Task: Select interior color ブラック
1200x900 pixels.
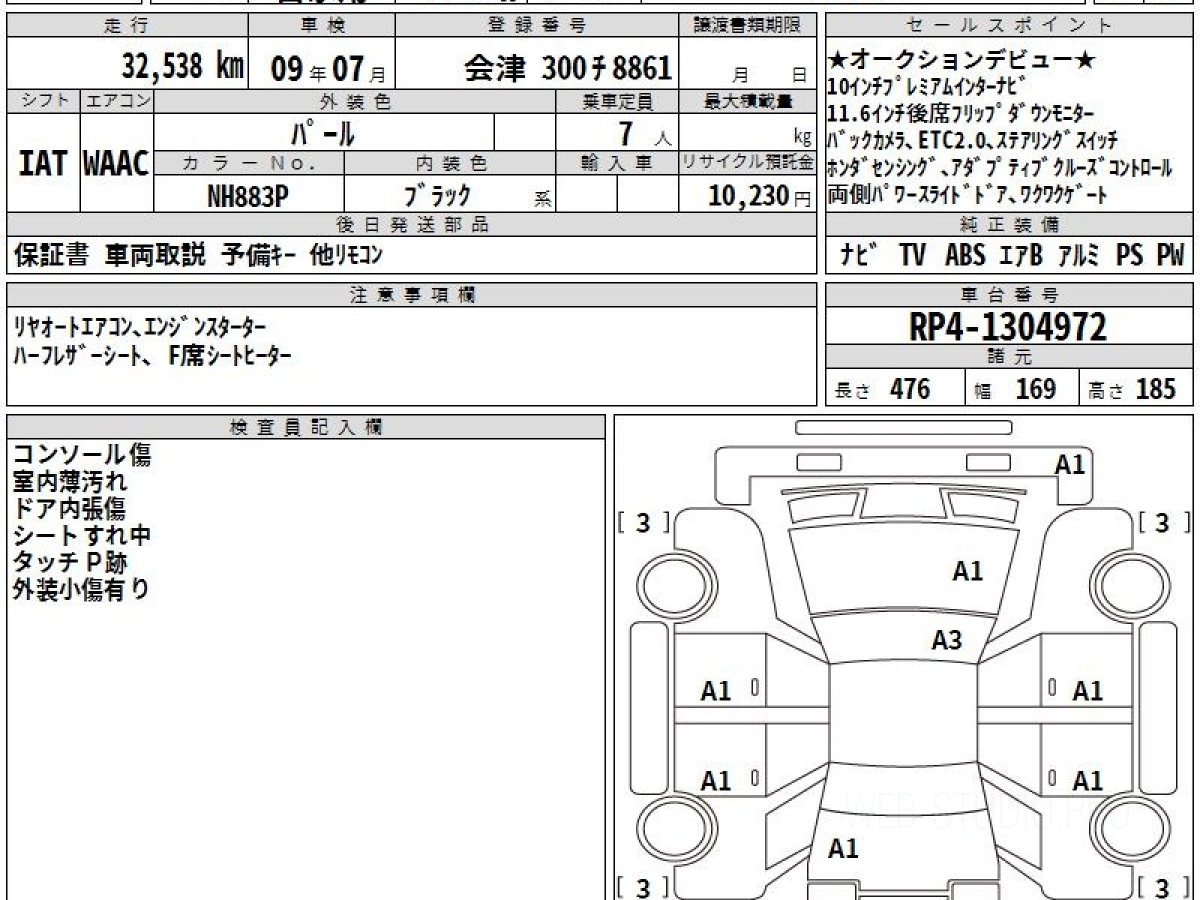Action: click(436, 196)
